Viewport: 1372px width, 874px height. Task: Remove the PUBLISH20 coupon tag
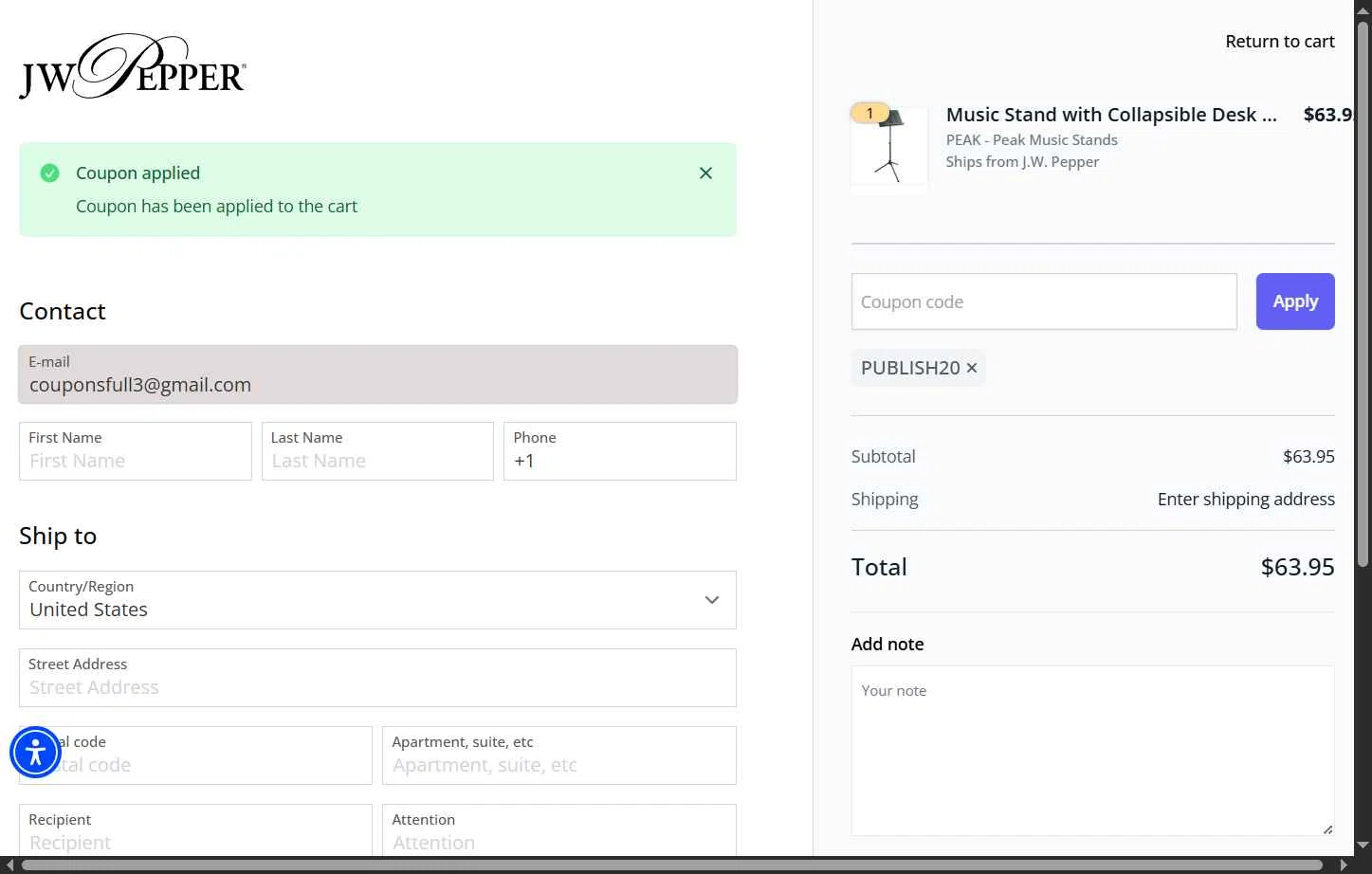pyautogui.click(x=972, y=368)
